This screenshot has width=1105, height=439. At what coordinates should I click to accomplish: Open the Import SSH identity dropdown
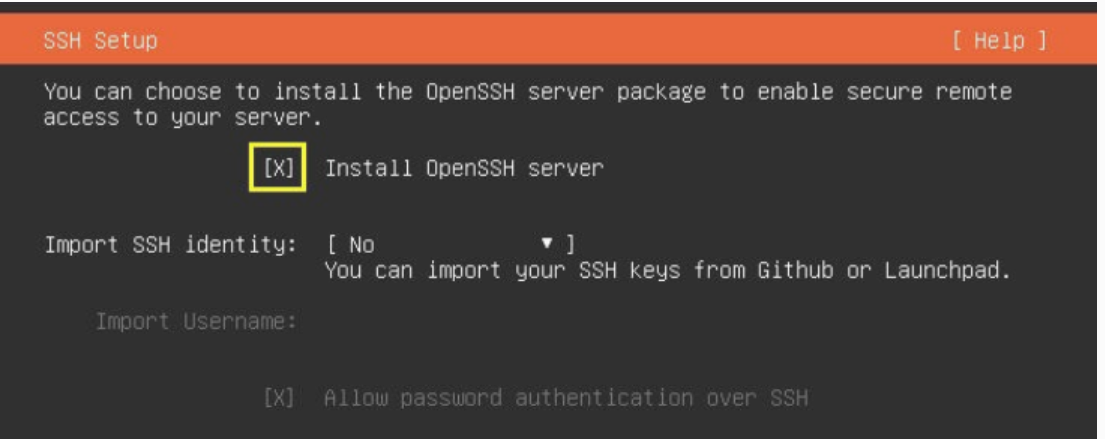451,245
